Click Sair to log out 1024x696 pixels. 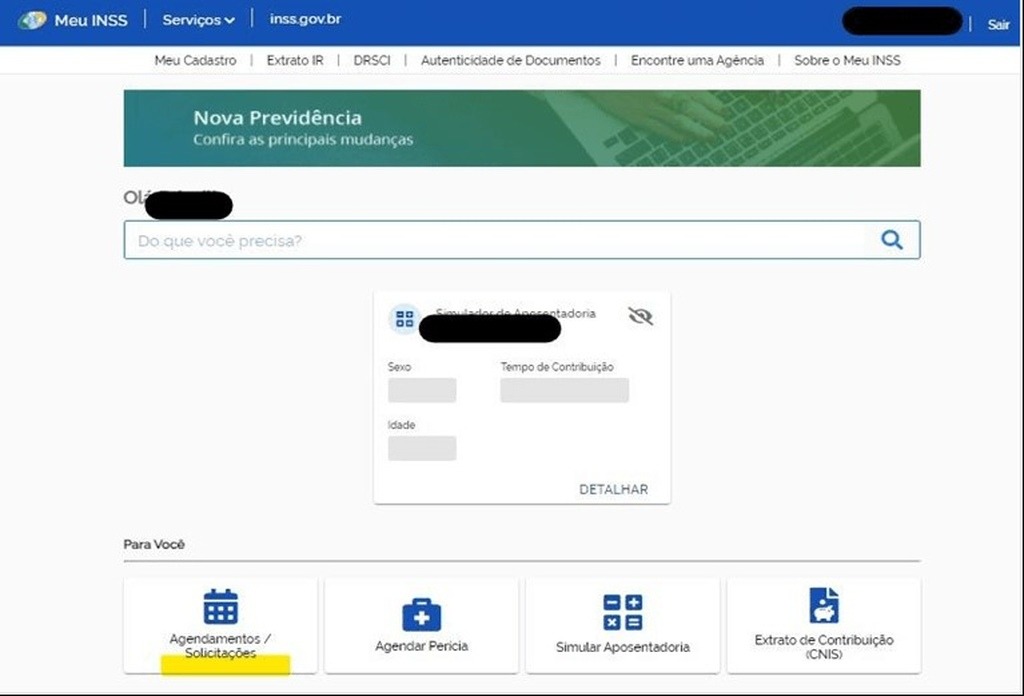pyautogui.click(x=999, y=25)
